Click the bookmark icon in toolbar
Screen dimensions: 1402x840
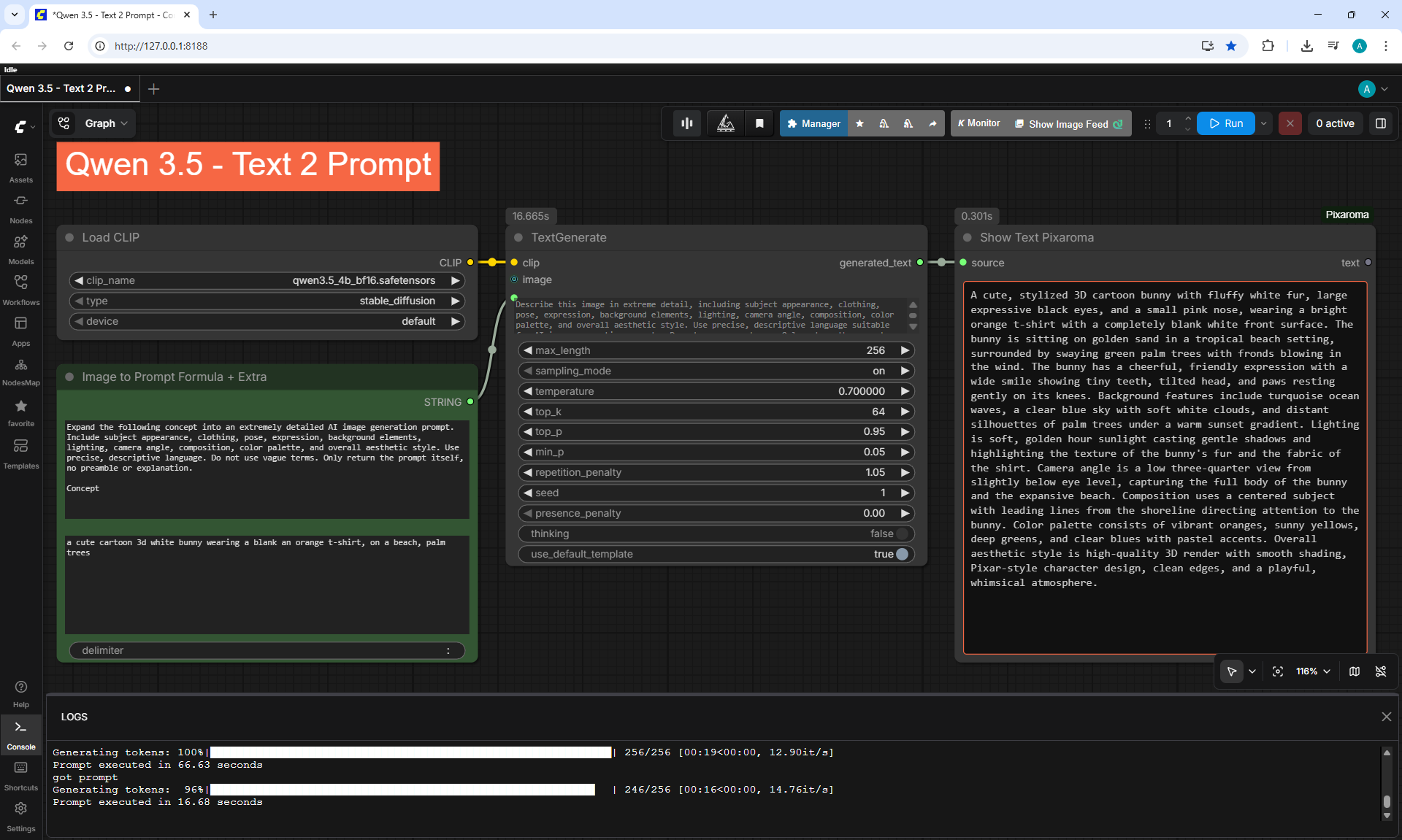[759, 123]
